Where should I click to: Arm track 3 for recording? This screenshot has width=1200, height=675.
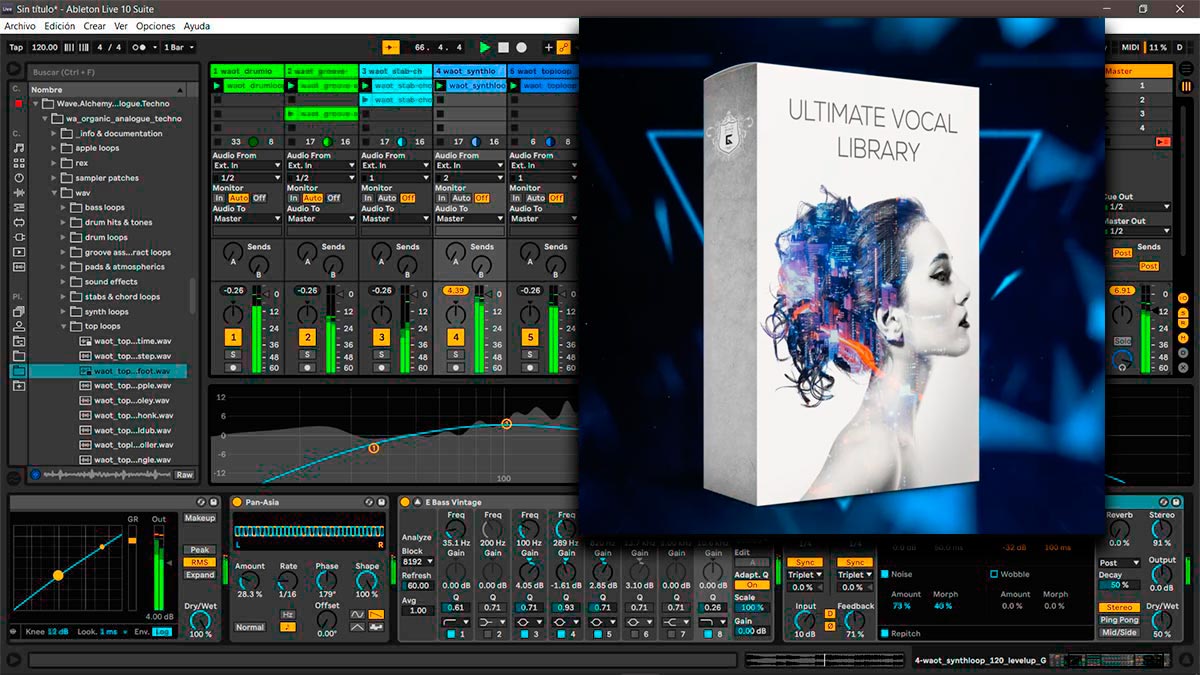pos(381,368)
